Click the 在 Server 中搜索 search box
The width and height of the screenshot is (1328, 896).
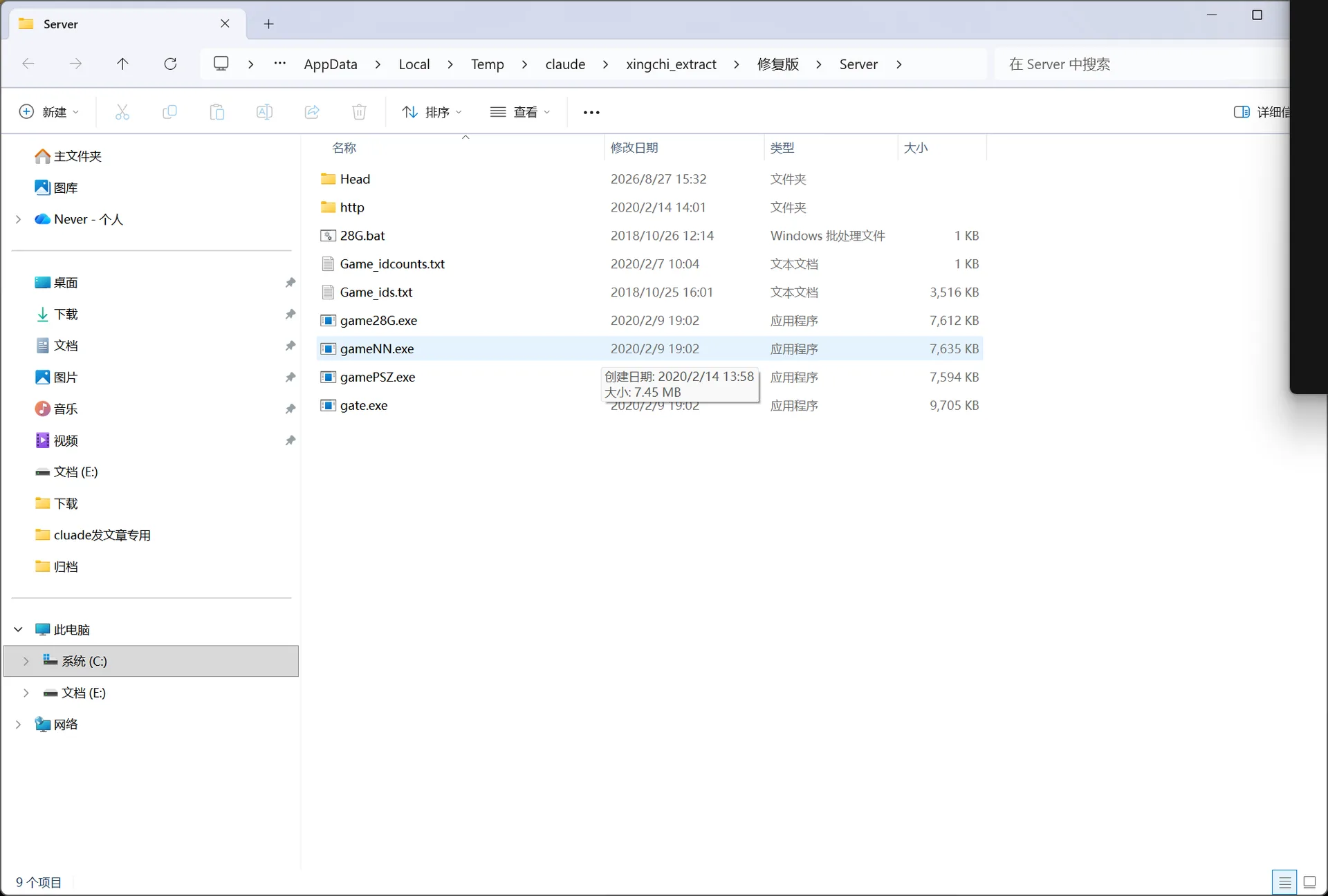(x=1141, y=64)
